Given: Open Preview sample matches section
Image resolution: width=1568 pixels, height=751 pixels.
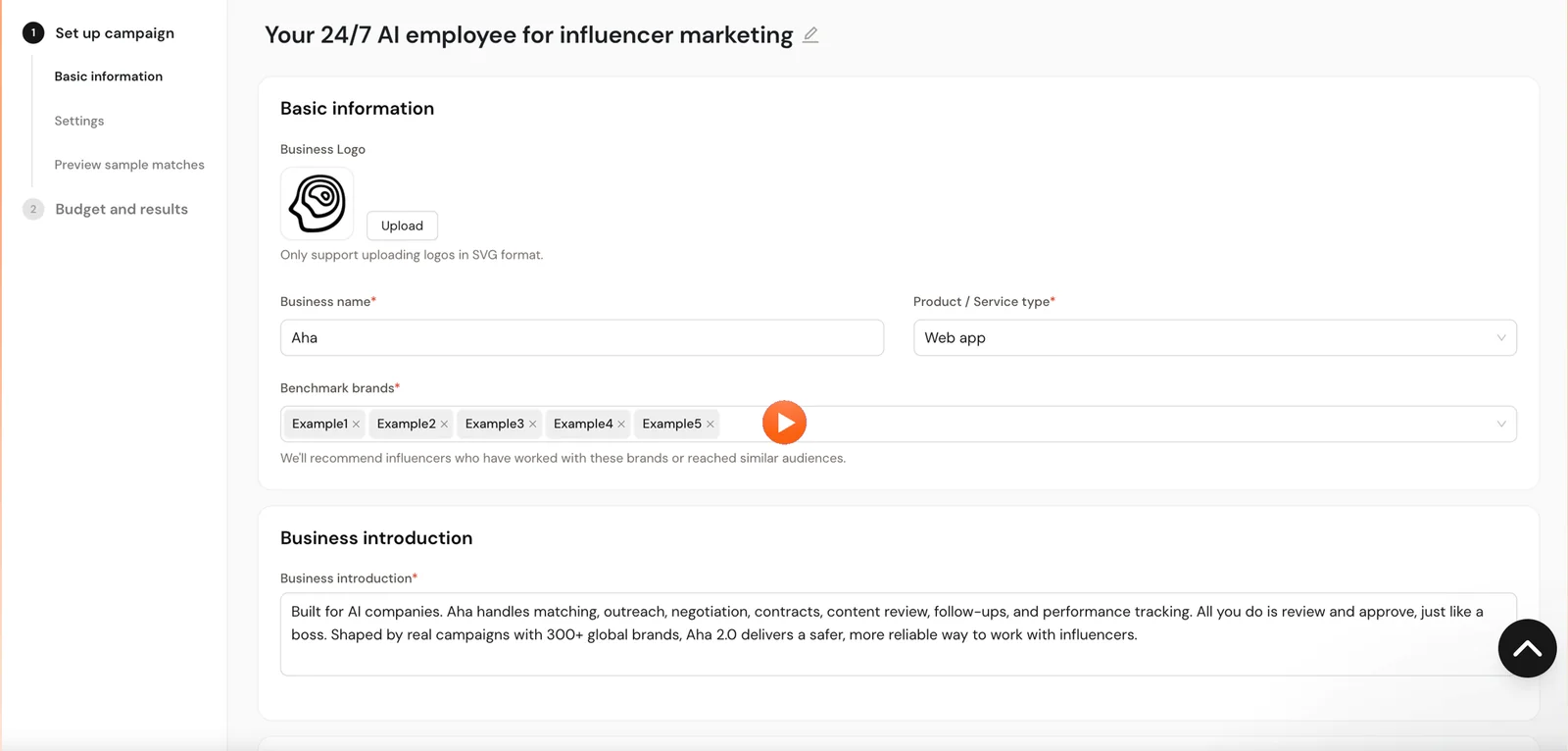Looking at the screenshot, I should (129, 165).
